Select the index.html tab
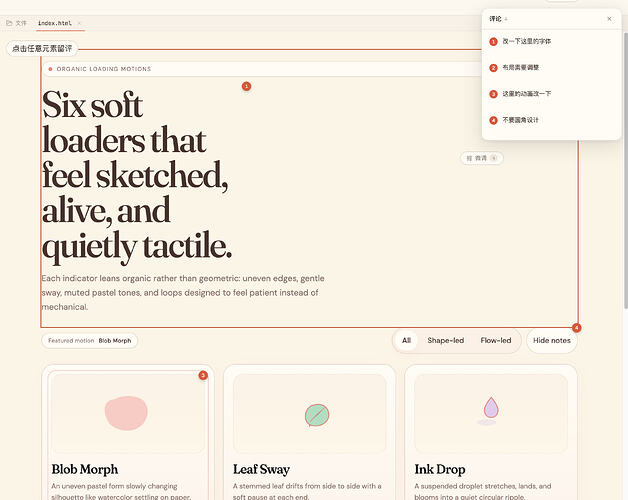Screen dimensions: 628x500 click(55, 23)
